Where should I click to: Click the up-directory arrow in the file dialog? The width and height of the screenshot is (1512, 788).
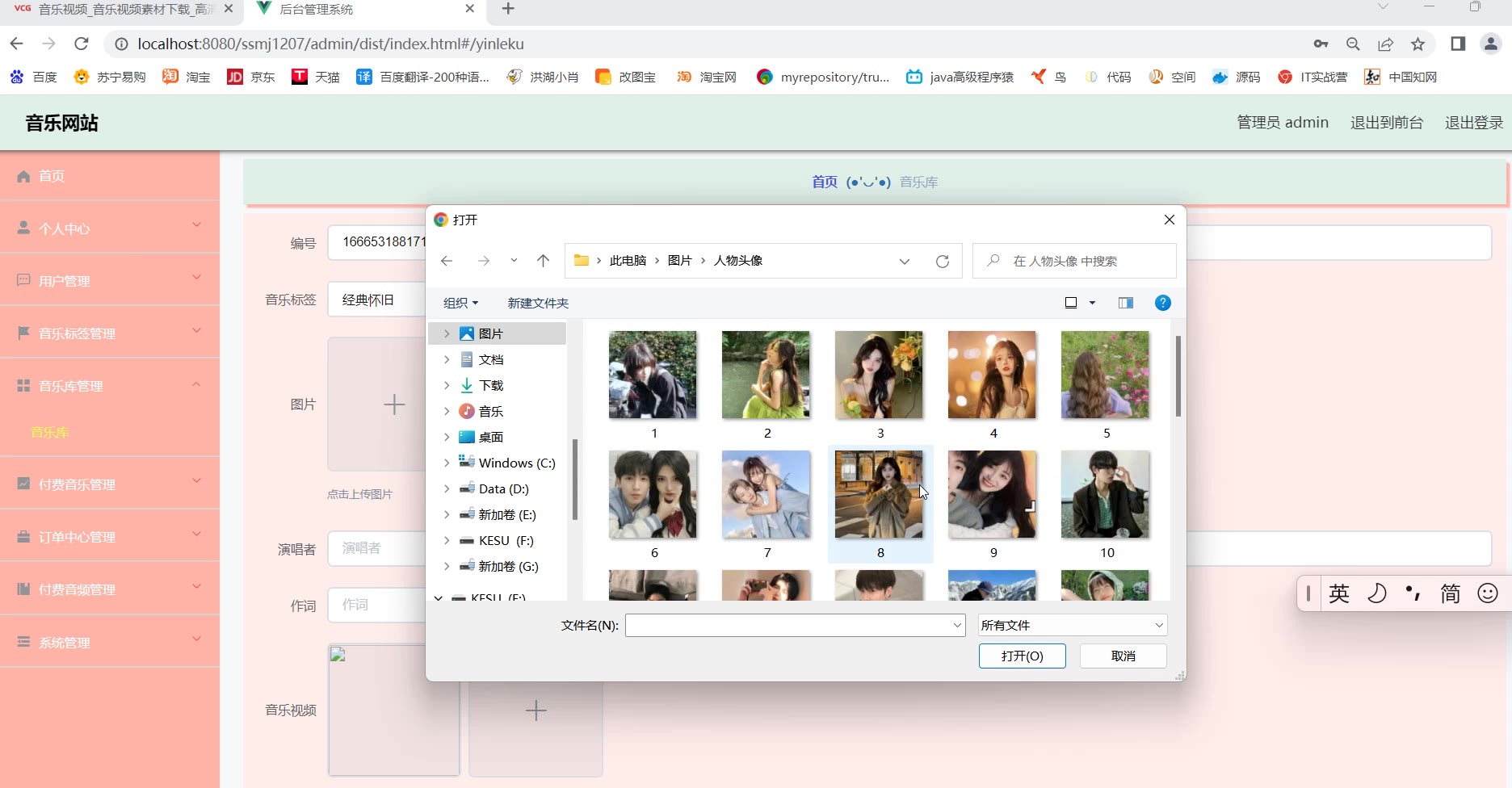(543, 261)
